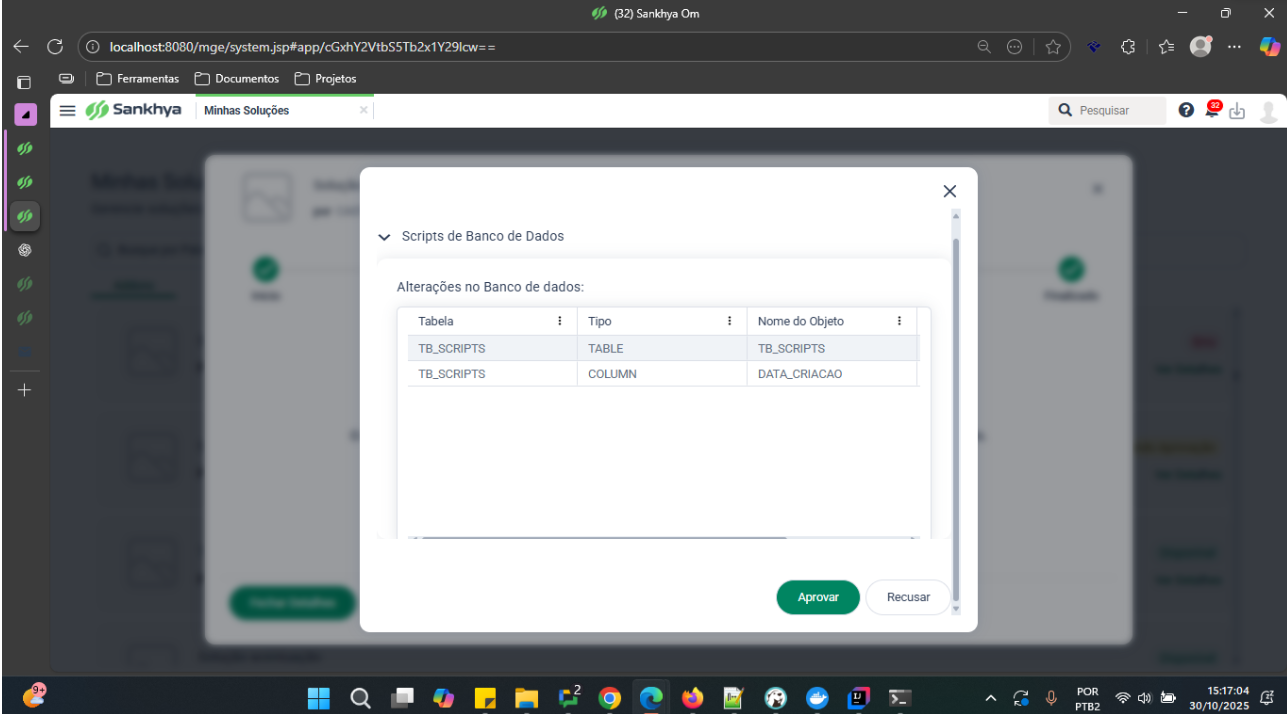Open Windows Start menu
Image resolution: width=1287 pixels, height=714 pixels.
318,698
